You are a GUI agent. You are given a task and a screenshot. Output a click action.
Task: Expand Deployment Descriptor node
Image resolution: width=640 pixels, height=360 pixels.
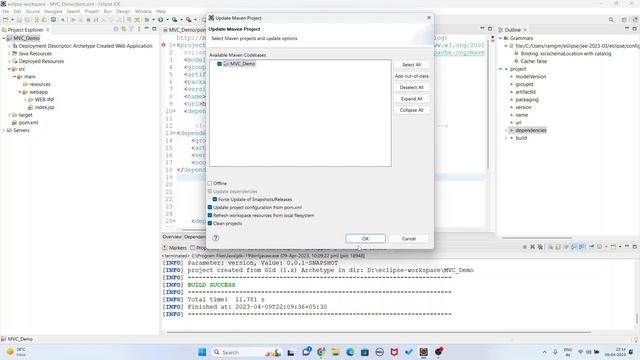tap(9, 46)
